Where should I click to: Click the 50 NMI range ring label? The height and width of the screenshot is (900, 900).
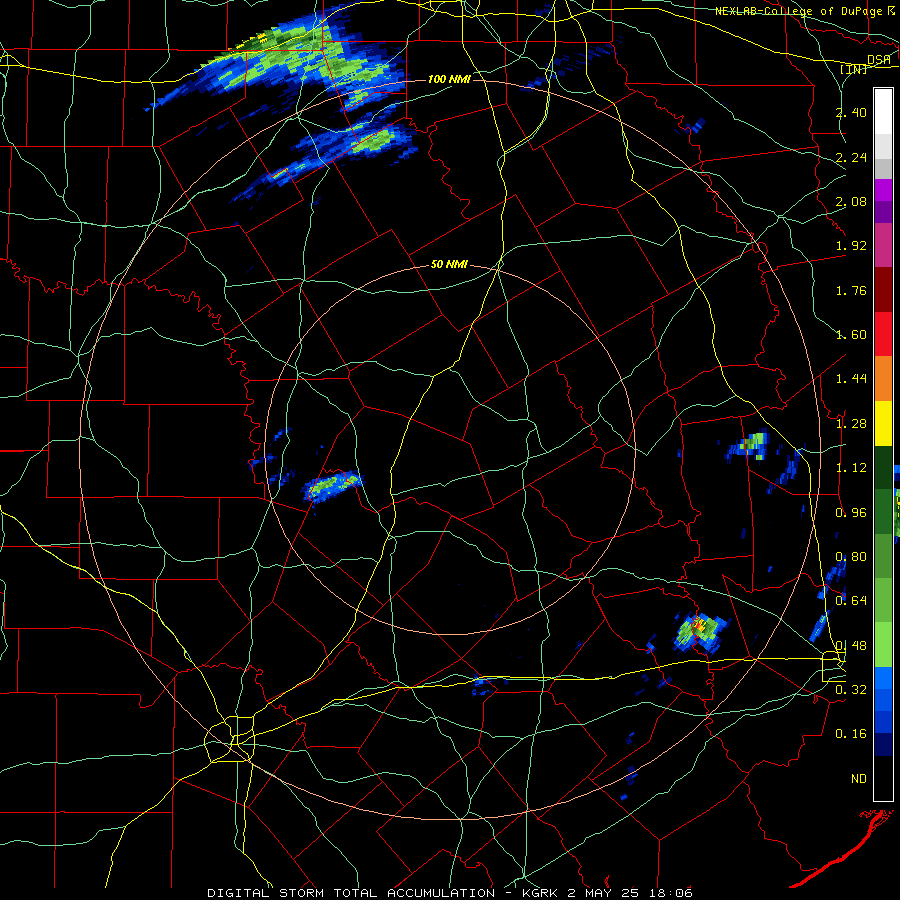tap(449, 265)
